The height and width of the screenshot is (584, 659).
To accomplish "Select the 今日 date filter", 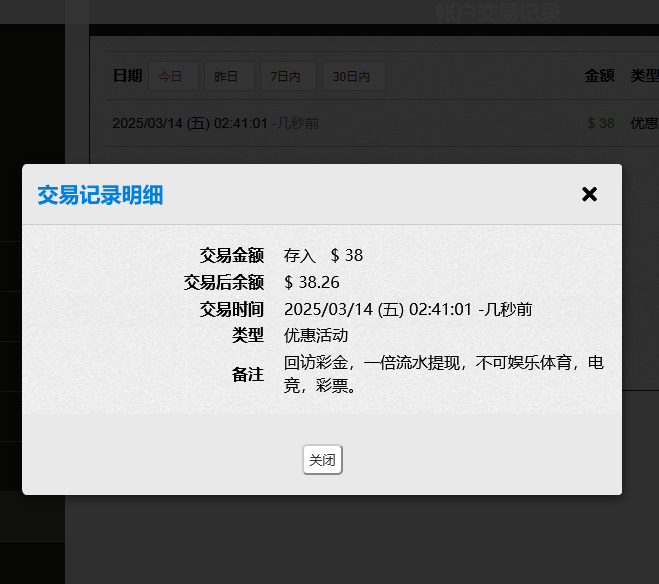I will tap(172, 76).
